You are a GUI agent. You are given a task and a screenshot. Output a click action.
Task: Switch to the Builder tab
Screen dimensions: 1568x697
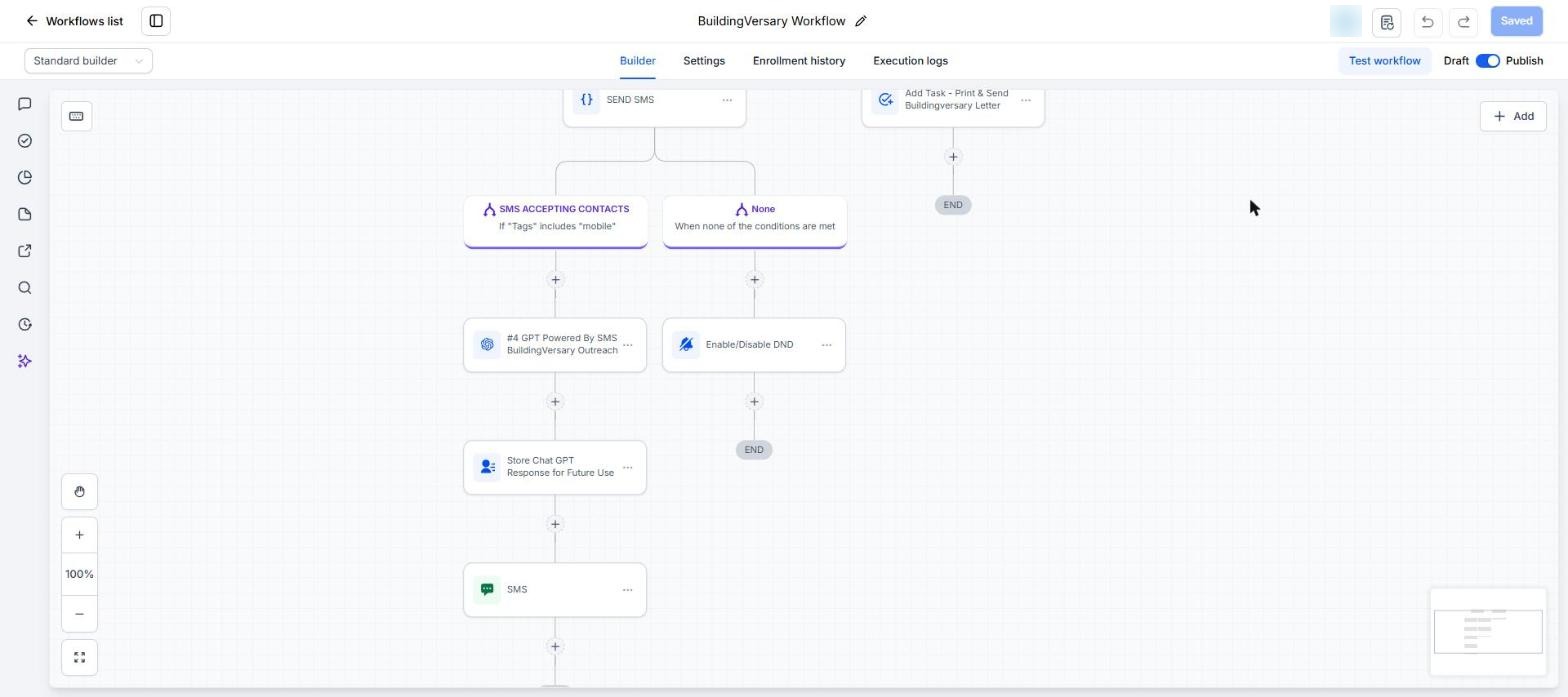pos(638,61)
